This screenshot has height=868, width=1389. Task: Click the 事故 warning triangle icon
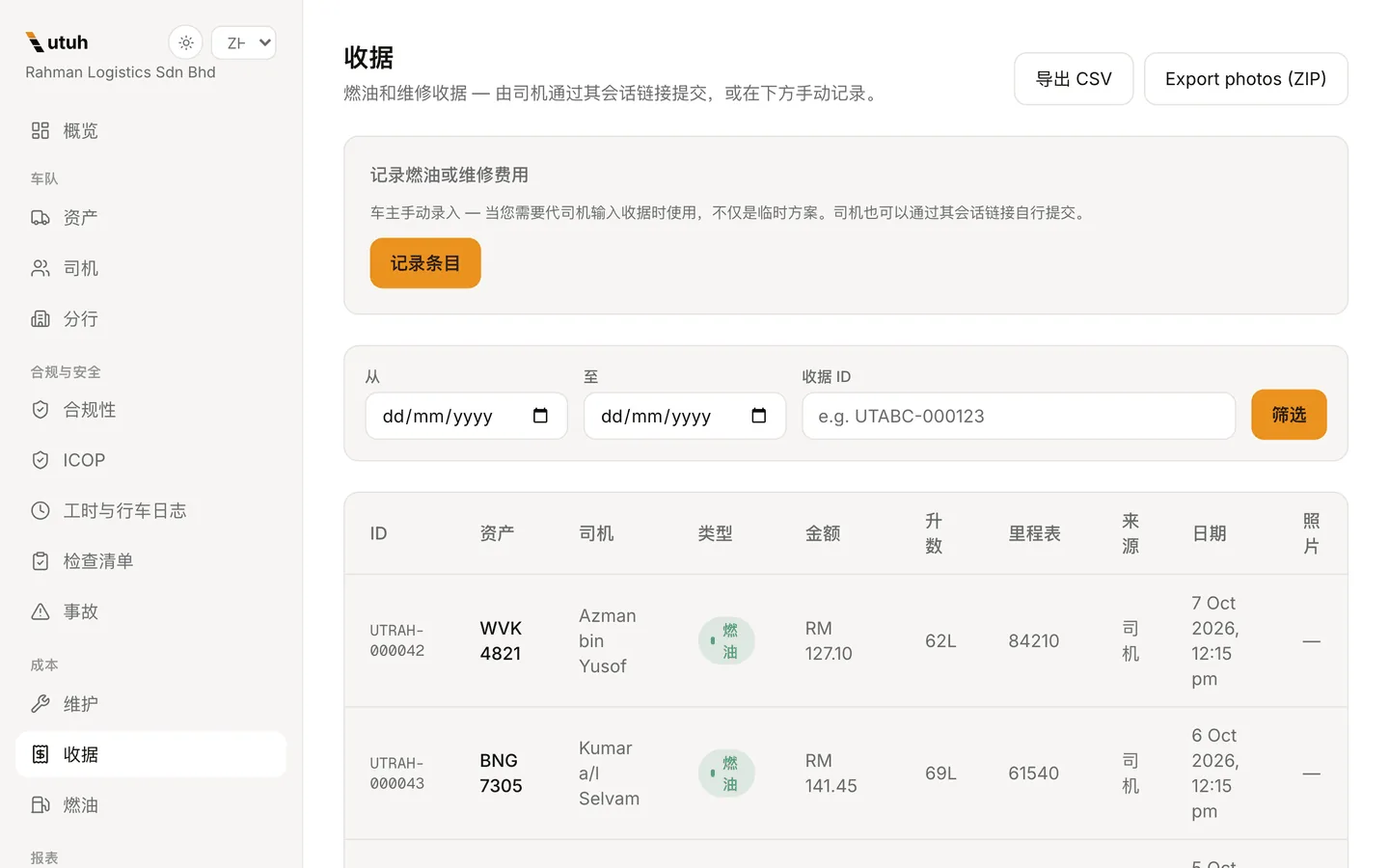point(41,611)
